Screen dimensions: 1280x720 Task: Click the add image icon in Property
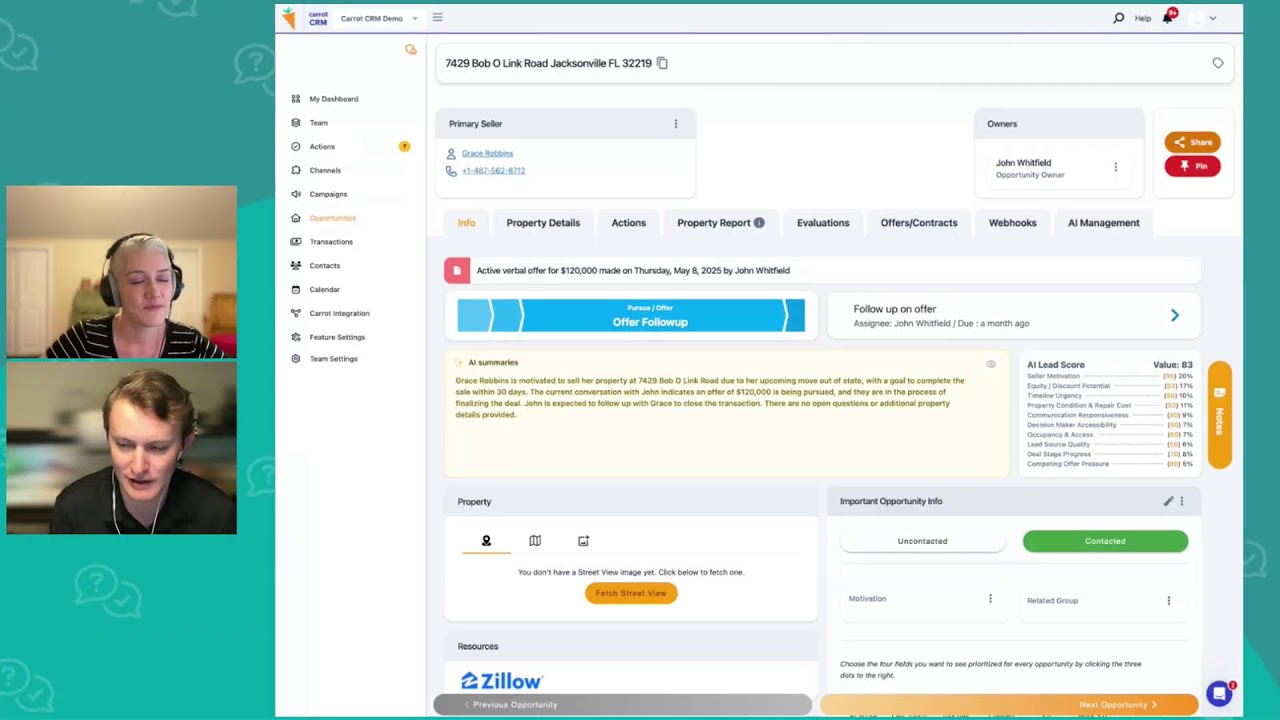583,541
